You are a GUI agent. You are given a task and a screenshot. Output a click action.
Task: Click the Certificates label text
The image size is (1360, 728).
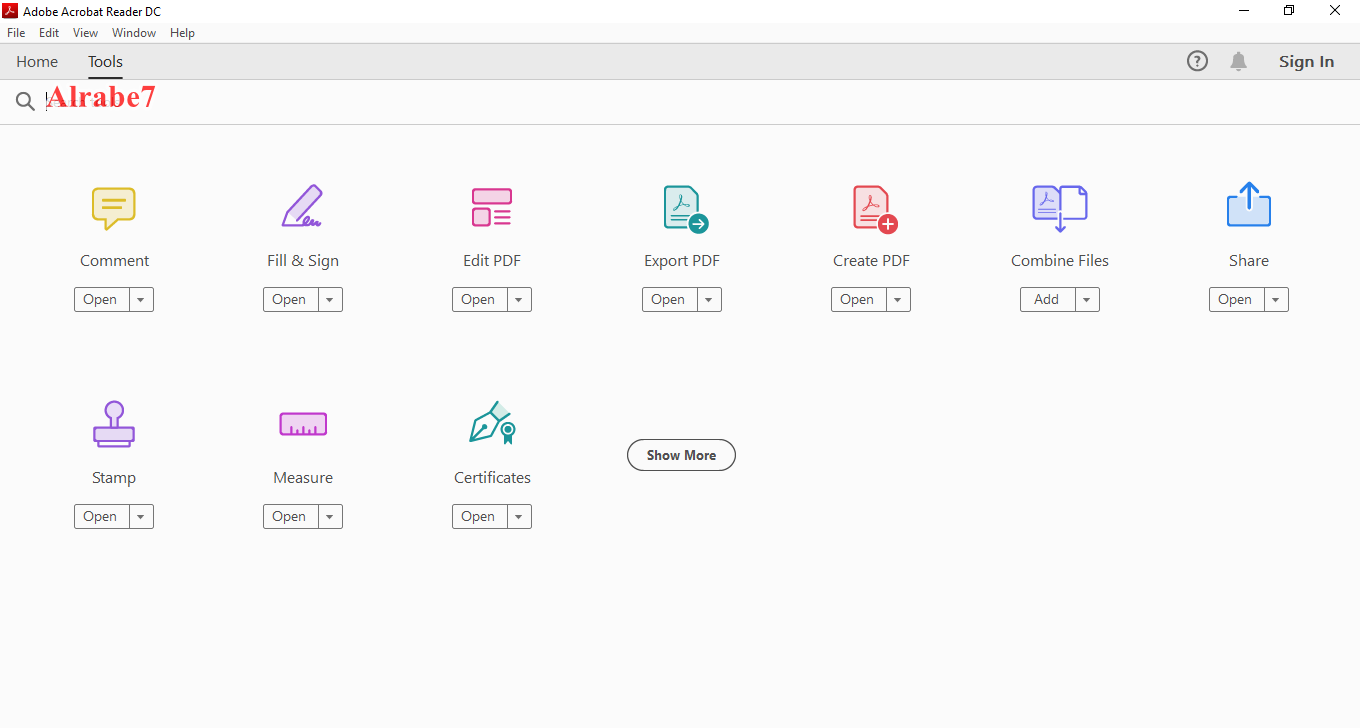click(x=492, y=477)
